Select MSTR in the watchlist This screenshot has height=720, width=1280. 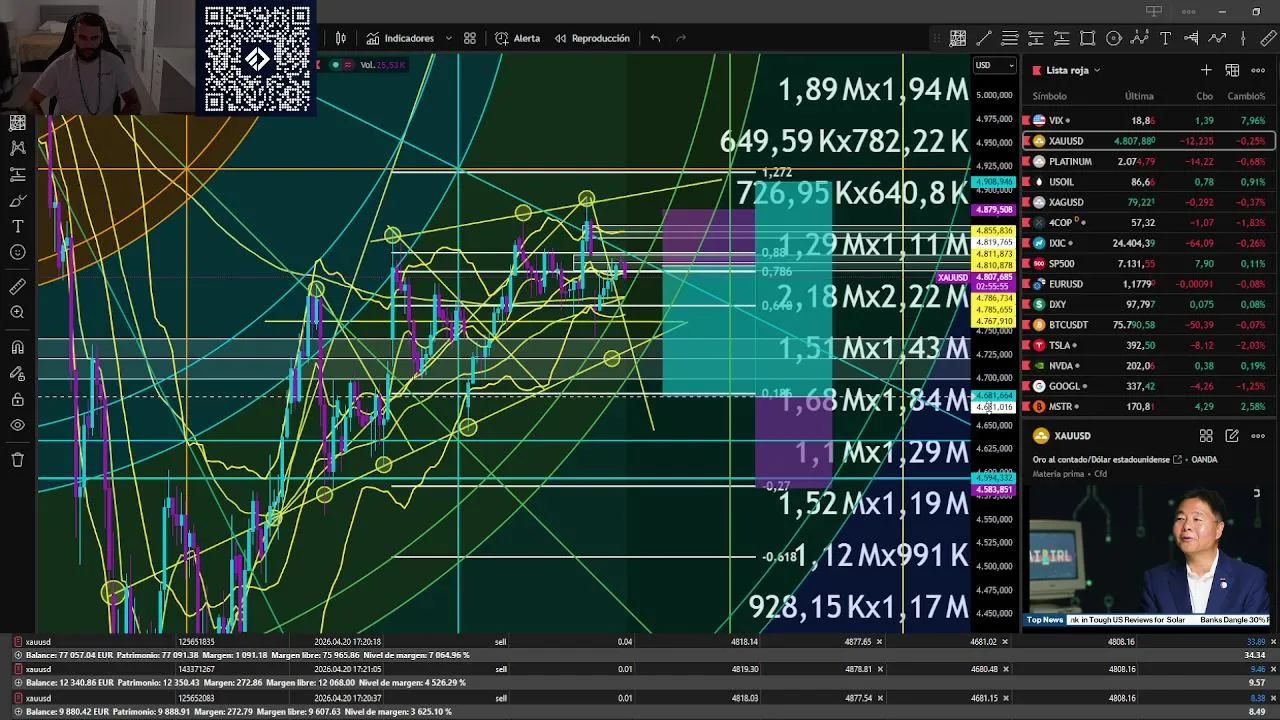pos(1149,407)
